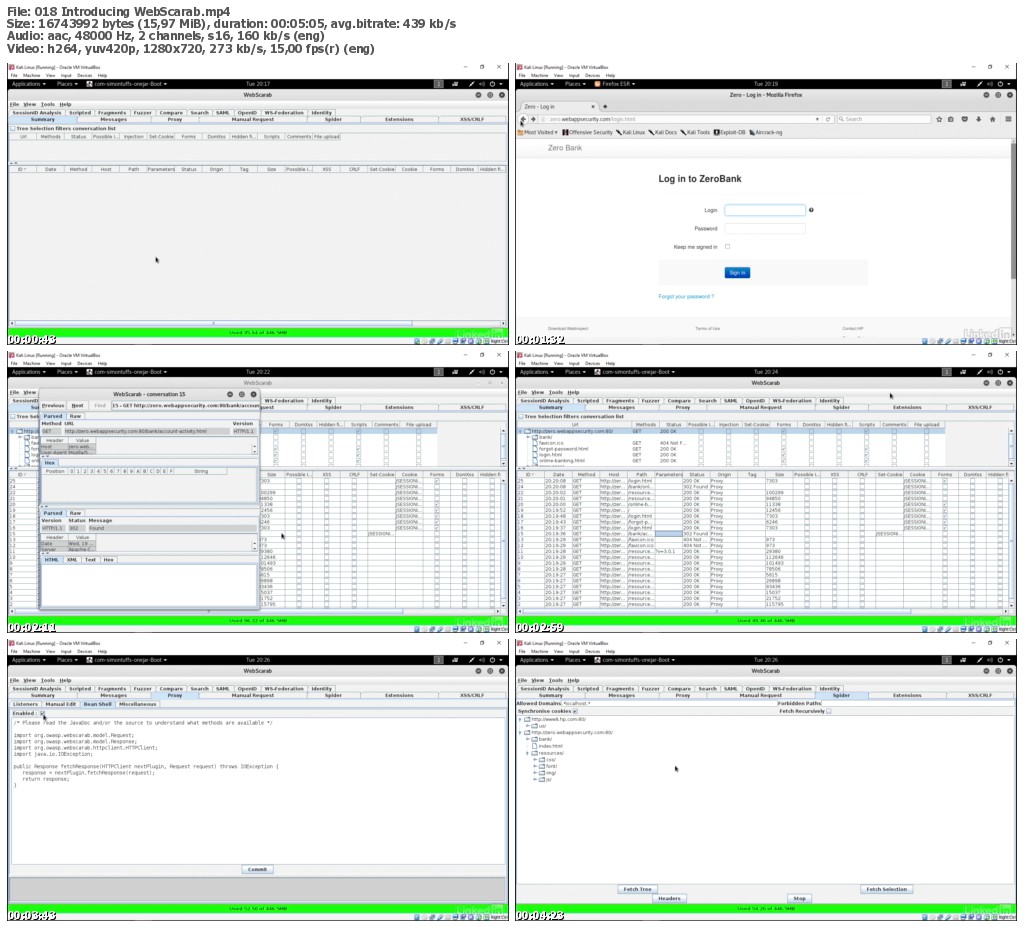In the 00:04:23 frame, click the 'Forbidden Paths' field

pyautogui.click(x=916, y=704)
